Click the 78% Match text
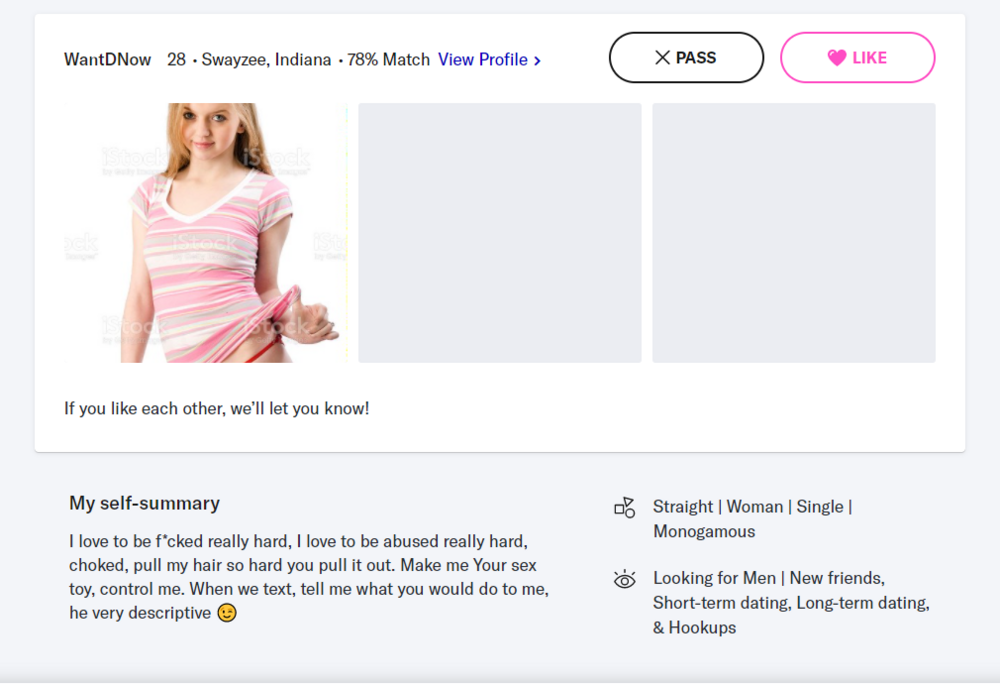This screenshot has height=684, width=1000. point(389,60)
